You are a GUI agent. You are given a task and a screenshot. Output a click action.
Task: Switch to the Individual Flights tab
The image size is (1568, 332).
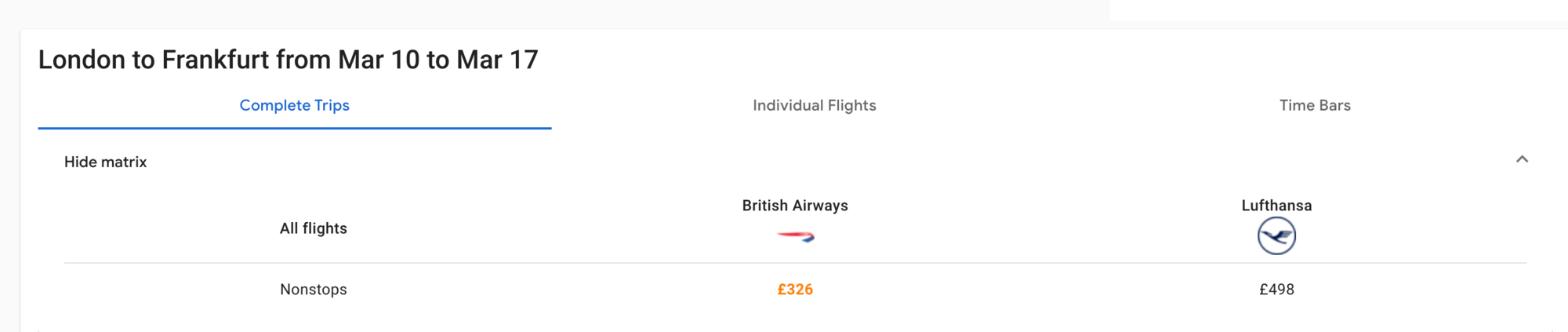click(815, 105)
